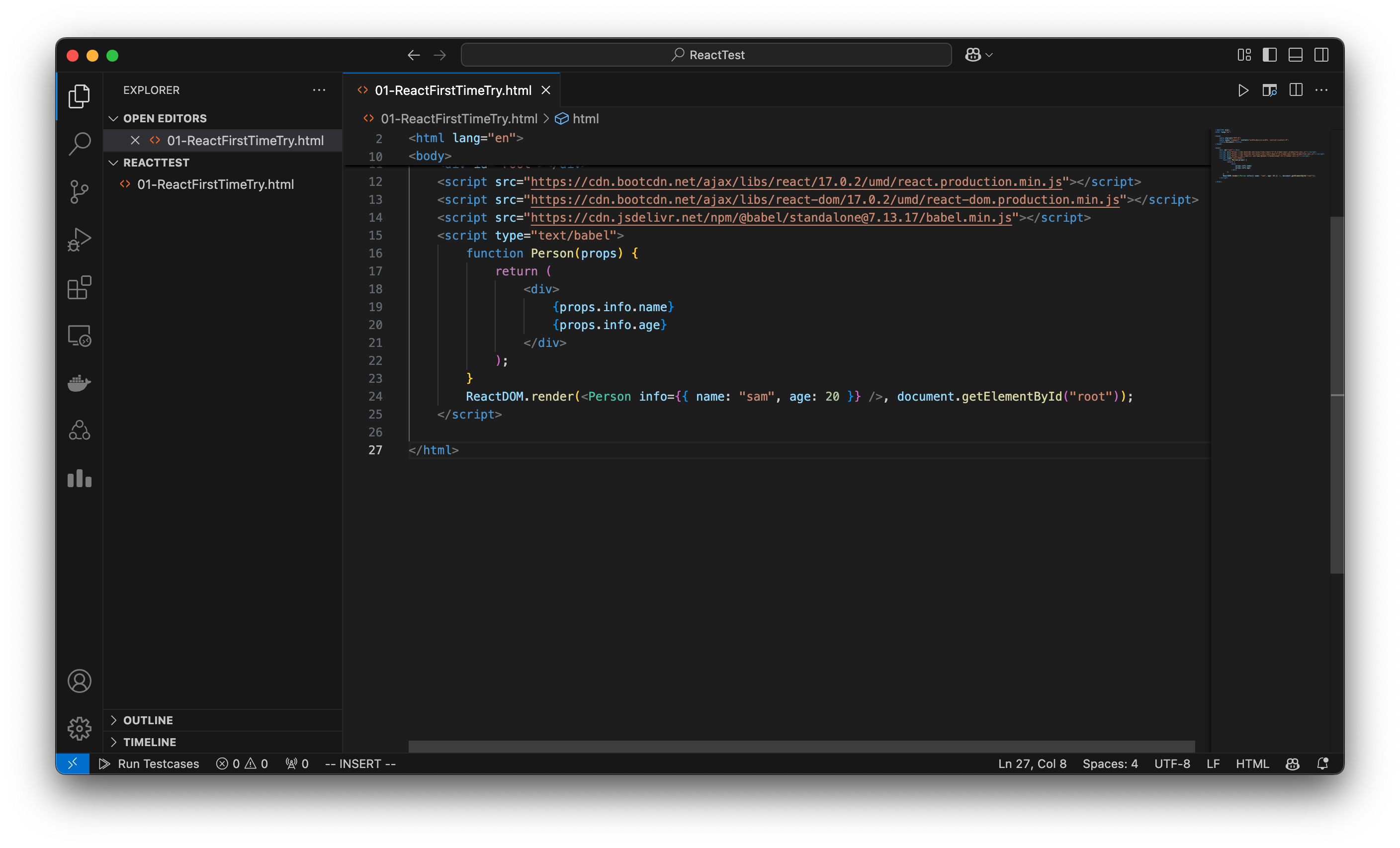
Task: Open the notifications bell
Action: (1323, 763)
